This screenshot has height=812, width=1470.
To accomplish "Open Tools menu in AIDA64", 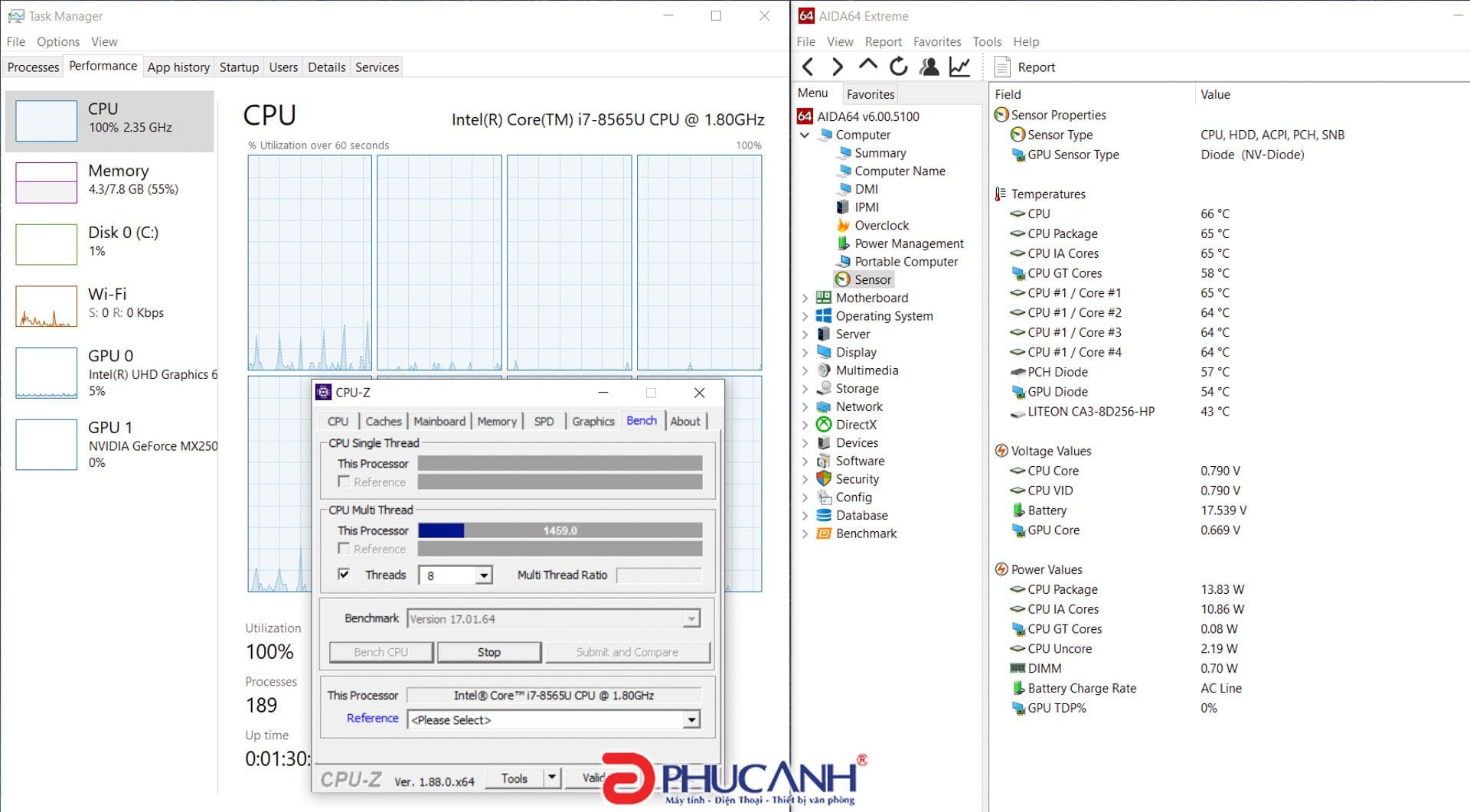I will [x=987, y=41].
